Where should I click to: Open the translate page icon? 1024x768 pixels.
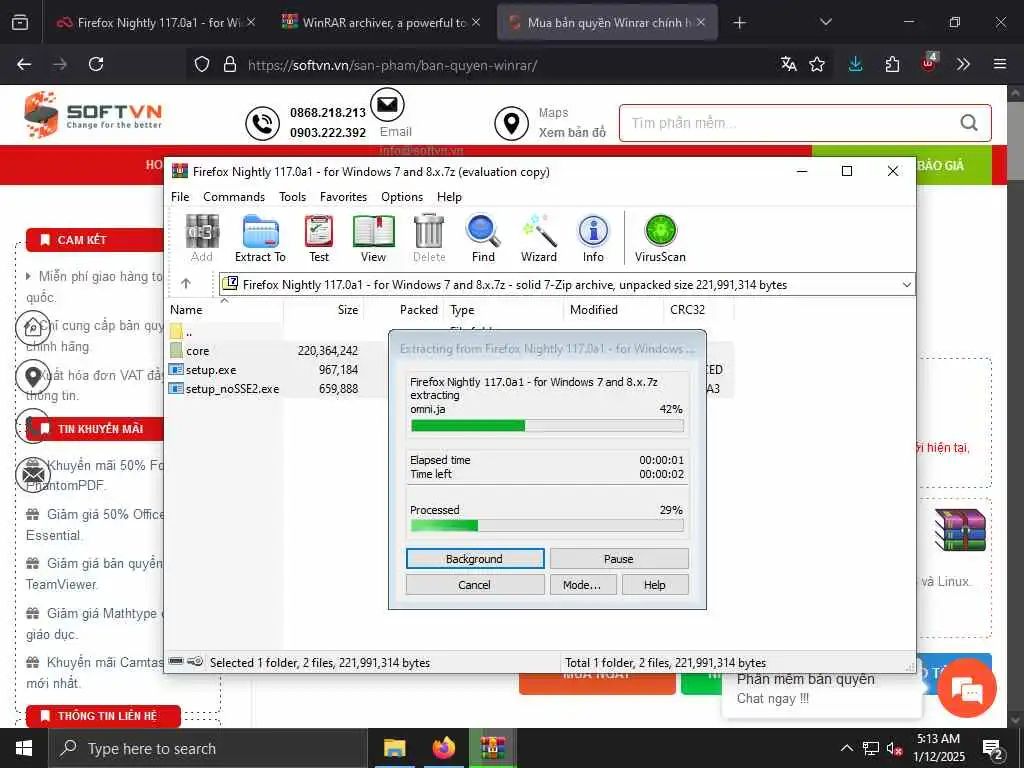pos(788,64)
